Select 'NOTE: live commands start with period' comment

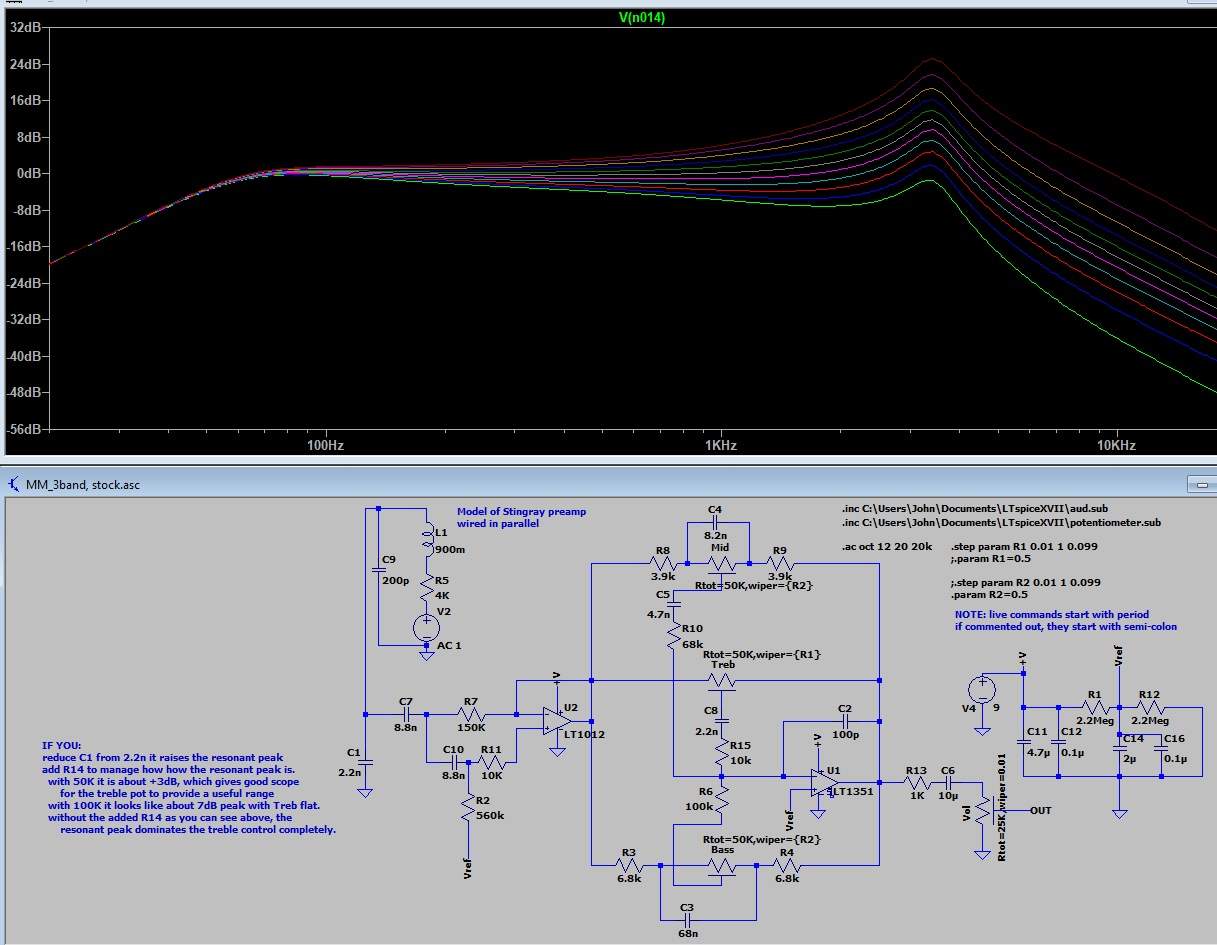(1052, 614)
